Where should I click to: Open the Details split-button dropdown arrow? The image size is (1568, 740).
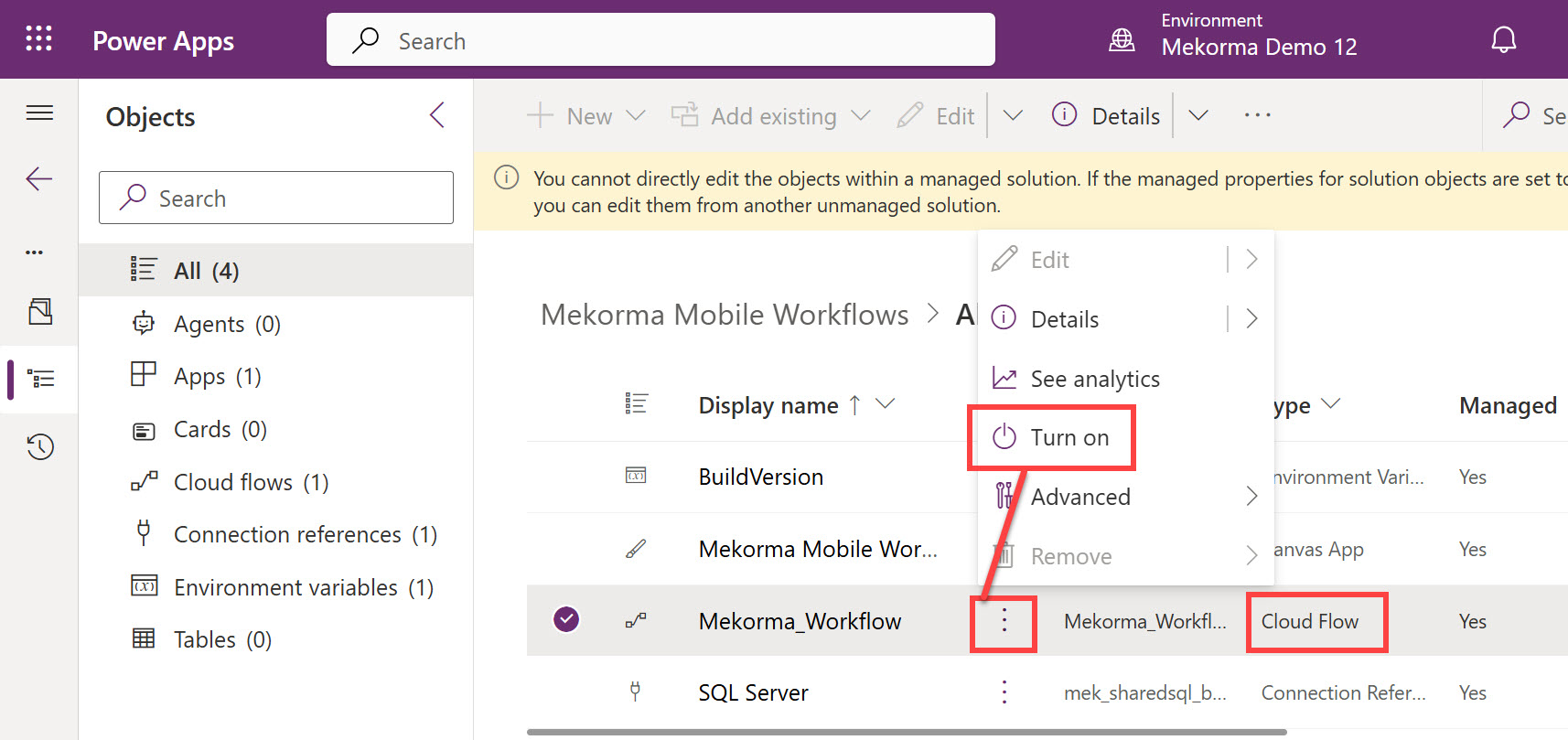(x=1197, y=115)
